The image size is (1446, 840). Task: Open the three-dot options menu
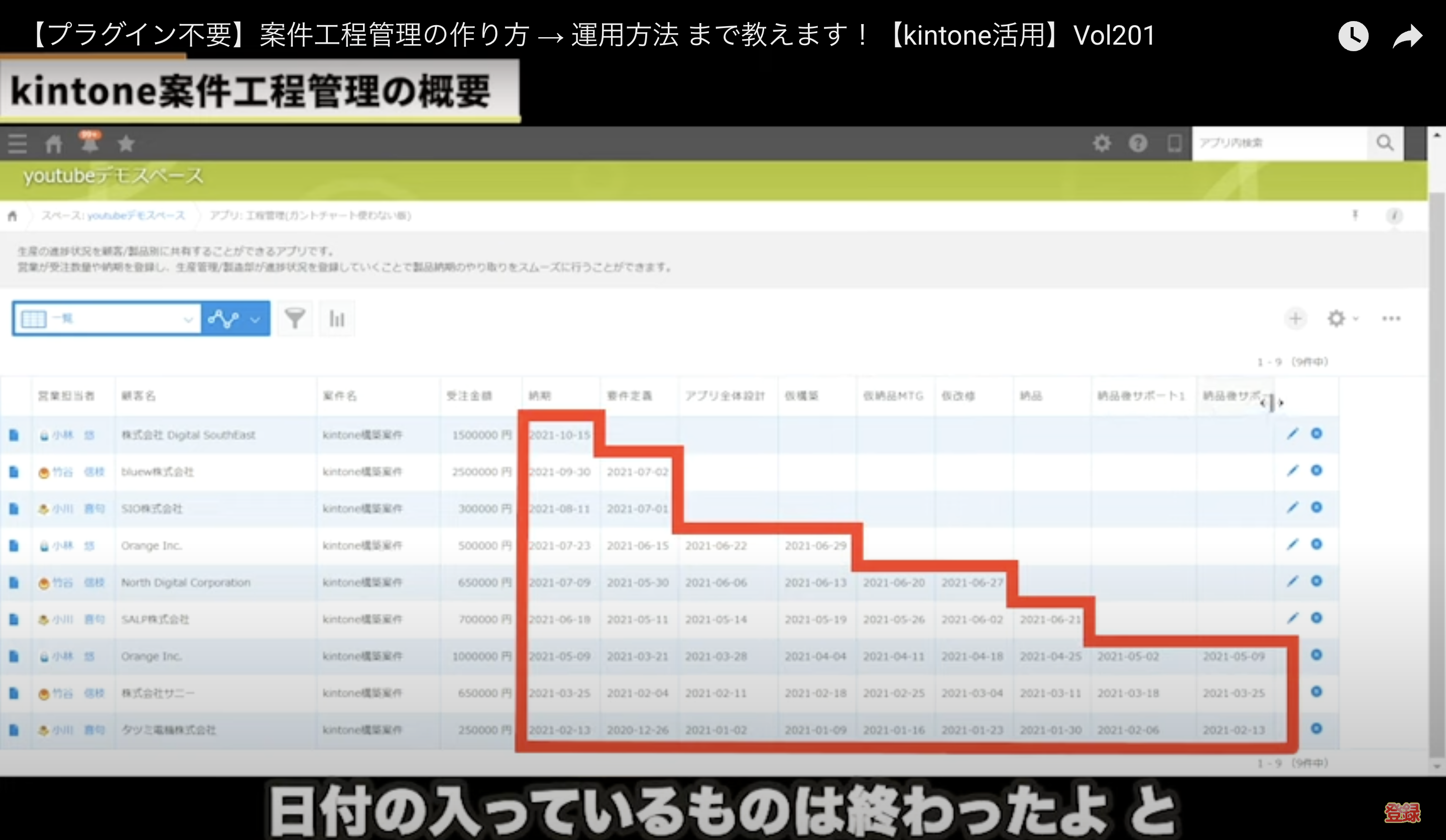pos(1391,318)
